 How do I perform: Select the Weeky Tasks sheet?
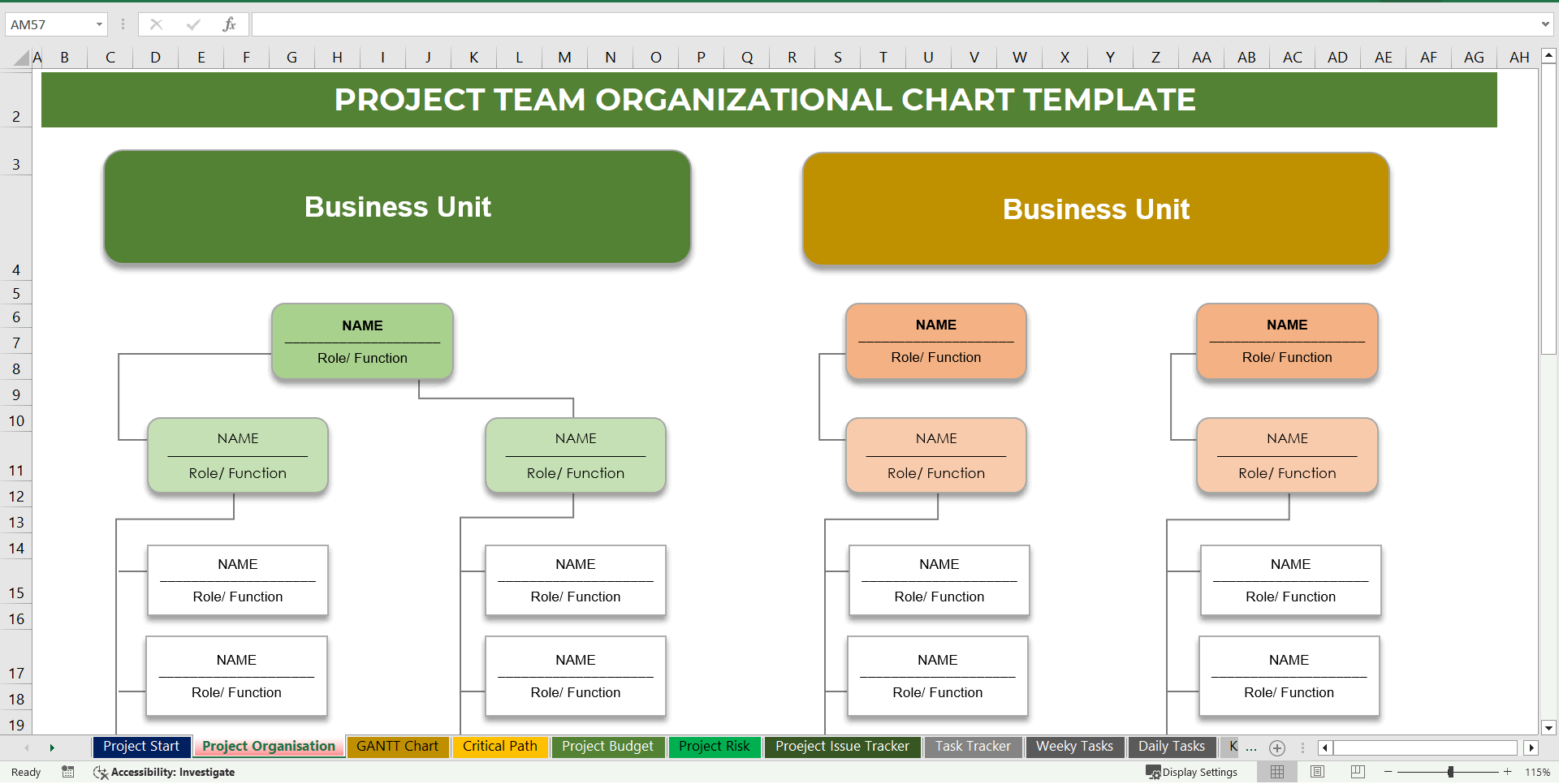[1074, 747]
